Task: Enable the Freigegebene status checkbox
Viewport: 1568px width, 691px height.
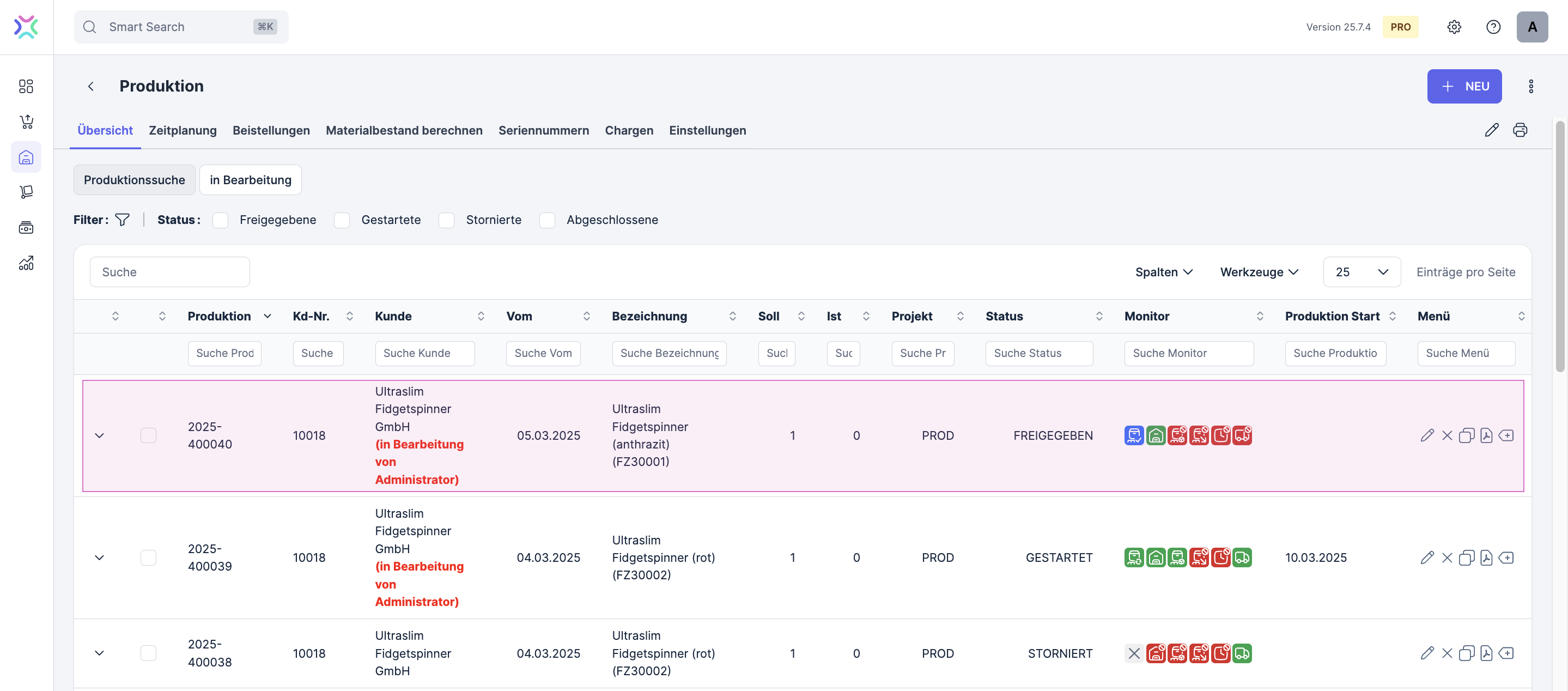Action: [220, 220]
